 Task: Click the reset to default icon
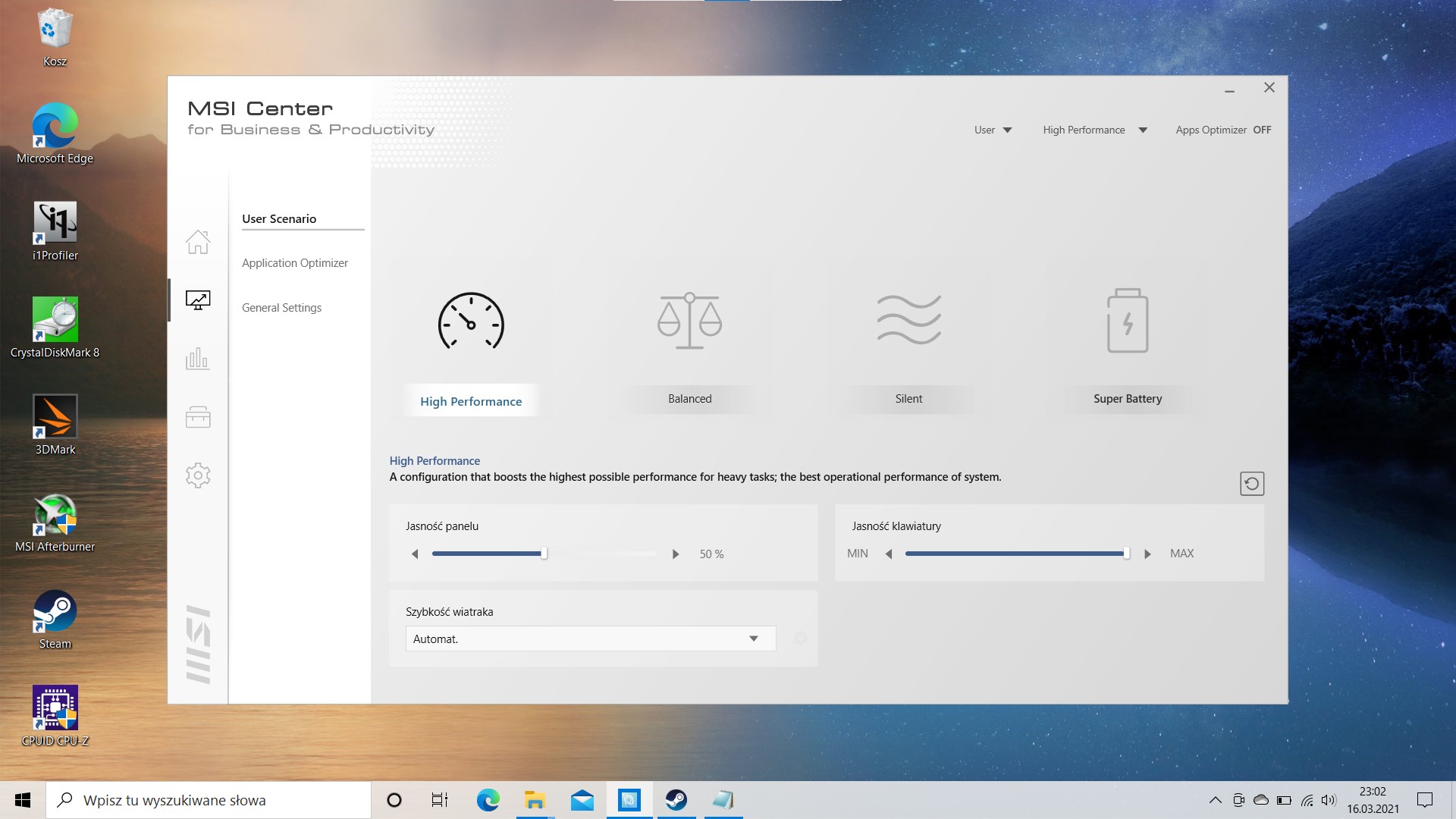pos(1252,484)
